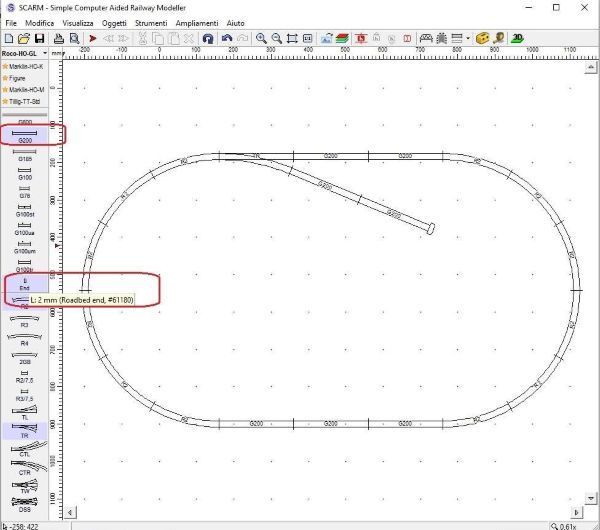Select the G200 straight track piece
This screenshot has height=530, width=600.
click(x=25, y=136)
